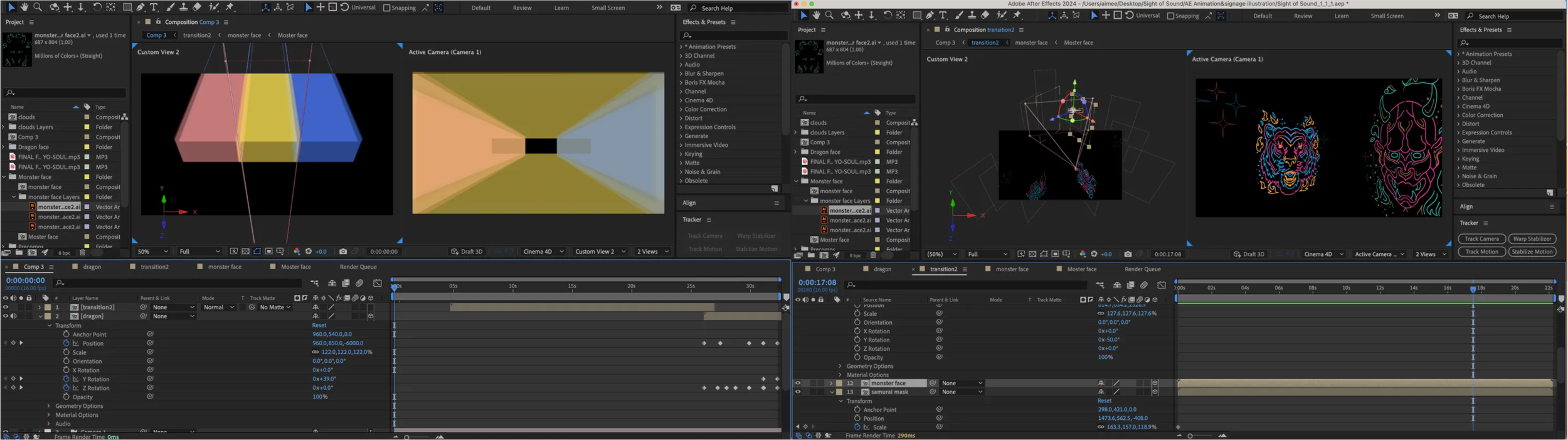Switch to transition2 tab in left timeline
The image size is (1568, 440).
click(x=154, y=267)
